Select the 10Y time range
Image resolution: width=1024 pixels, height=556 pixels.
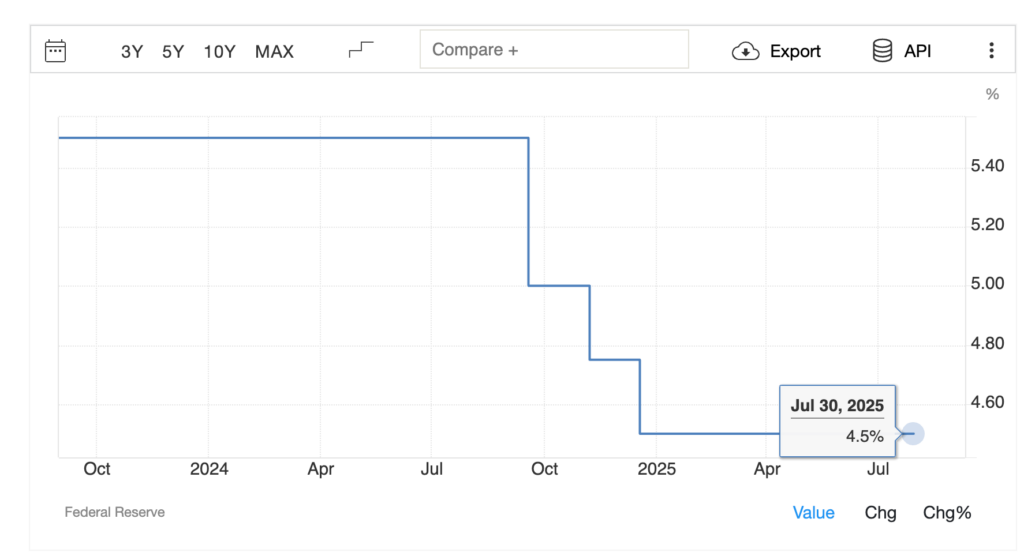click(x=220, y=52)
